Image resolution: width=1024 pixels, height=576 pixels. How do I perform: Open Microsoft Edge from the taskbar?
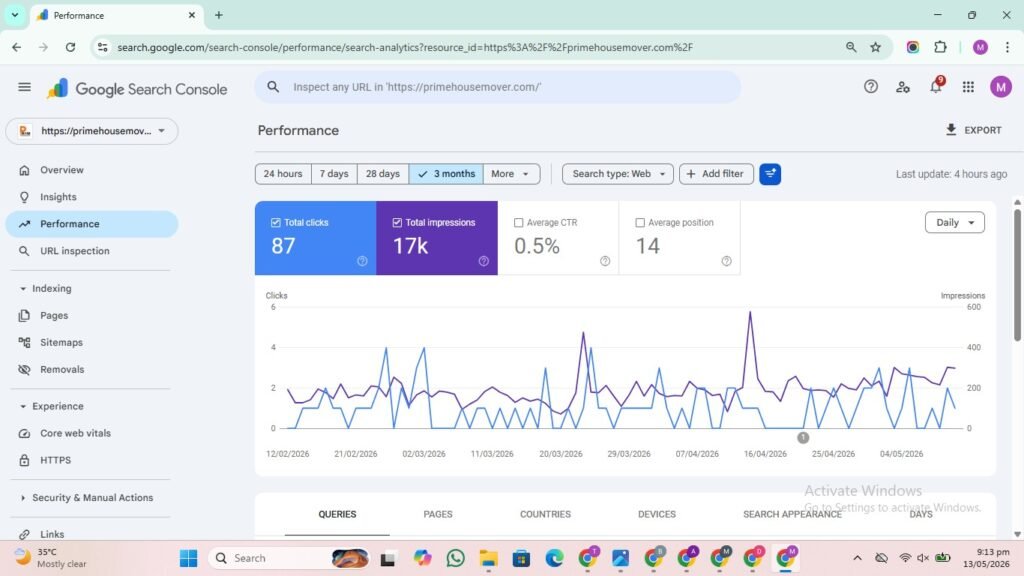click(554, 558)
